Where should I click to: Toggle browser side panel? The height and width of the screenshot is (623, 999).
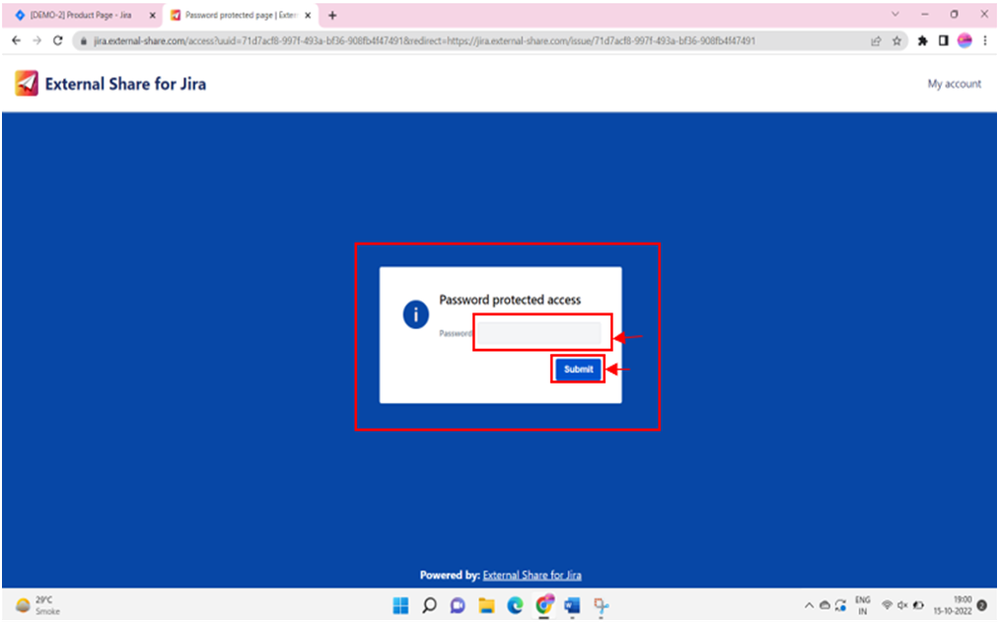point(943,41)
